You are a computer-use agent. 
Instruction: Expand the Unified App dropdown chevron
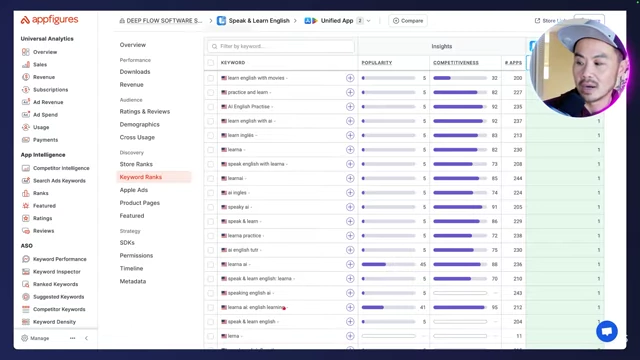[x=369, y=21]
